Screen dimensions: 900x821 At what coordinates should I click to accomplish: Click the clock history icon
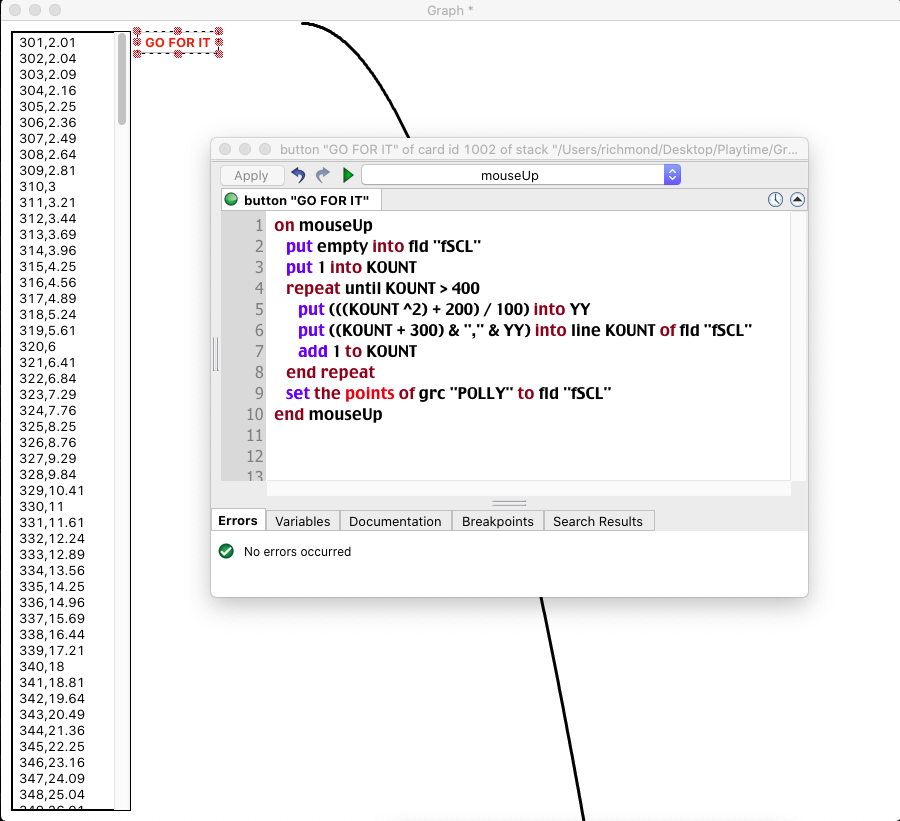coord(776,200)
